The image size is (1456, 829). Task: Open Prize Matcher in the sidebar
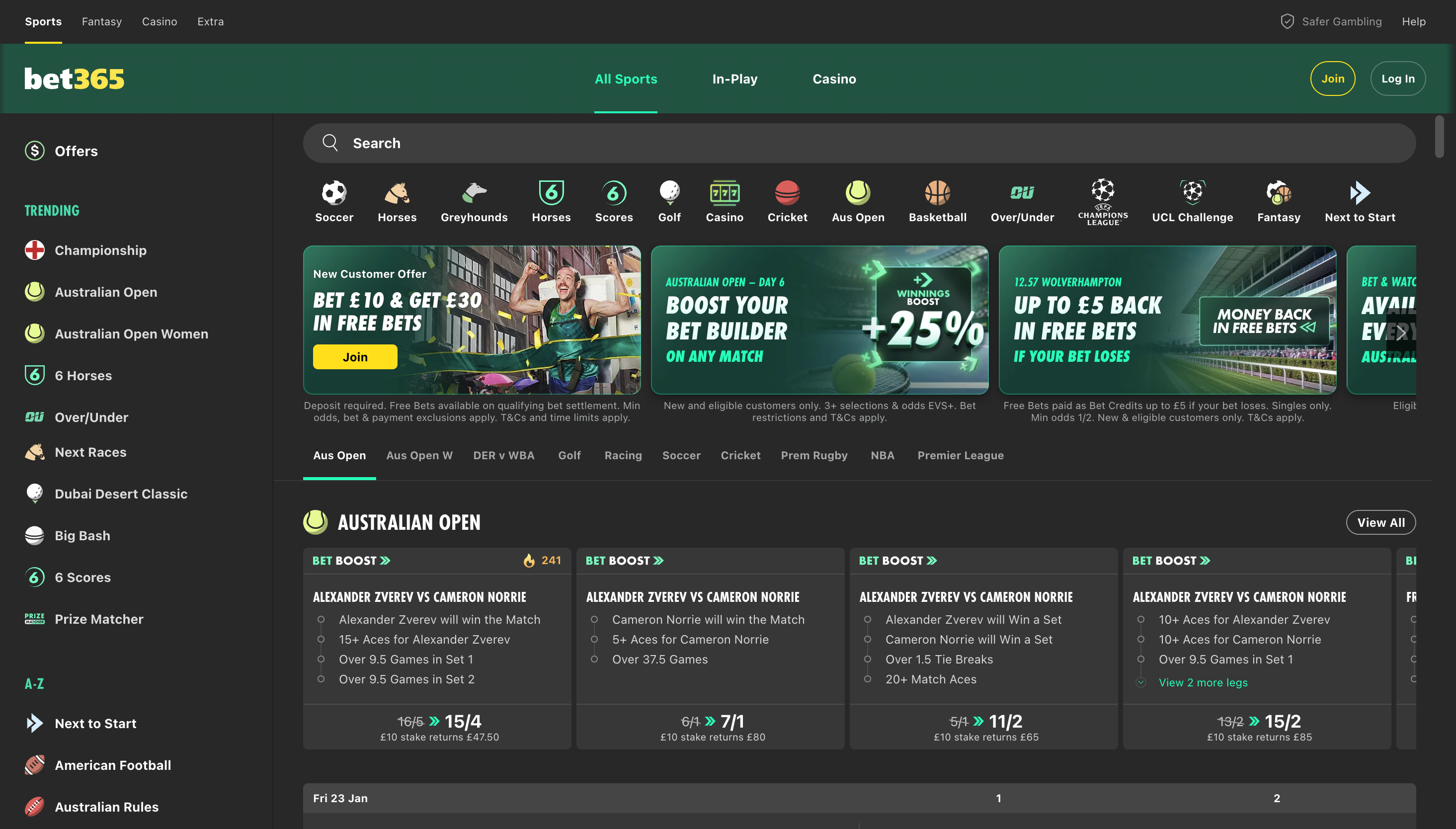coord(98,619)
